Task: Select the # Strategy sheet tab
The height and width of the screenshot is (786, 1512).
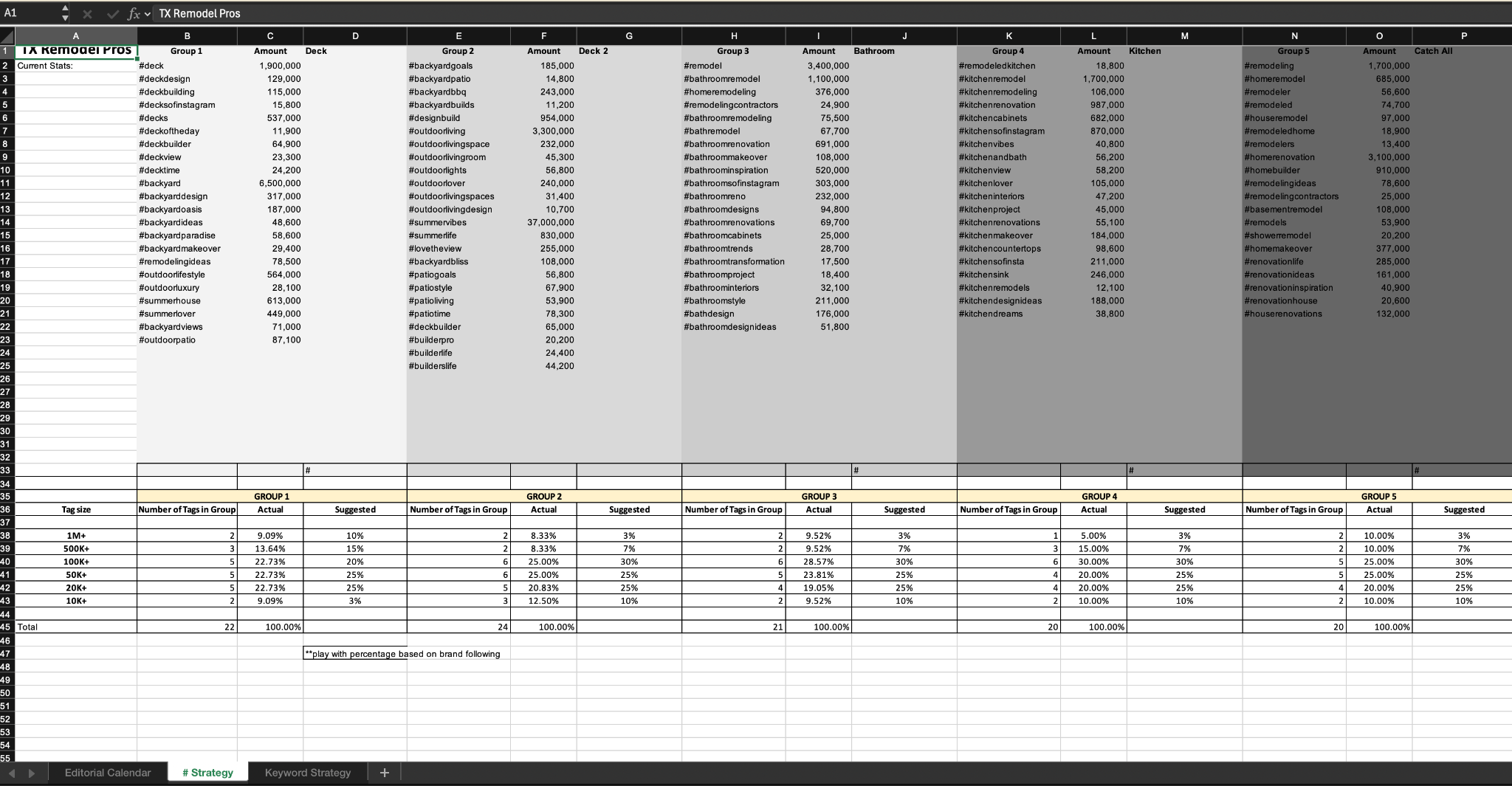Action: [207, 773]
